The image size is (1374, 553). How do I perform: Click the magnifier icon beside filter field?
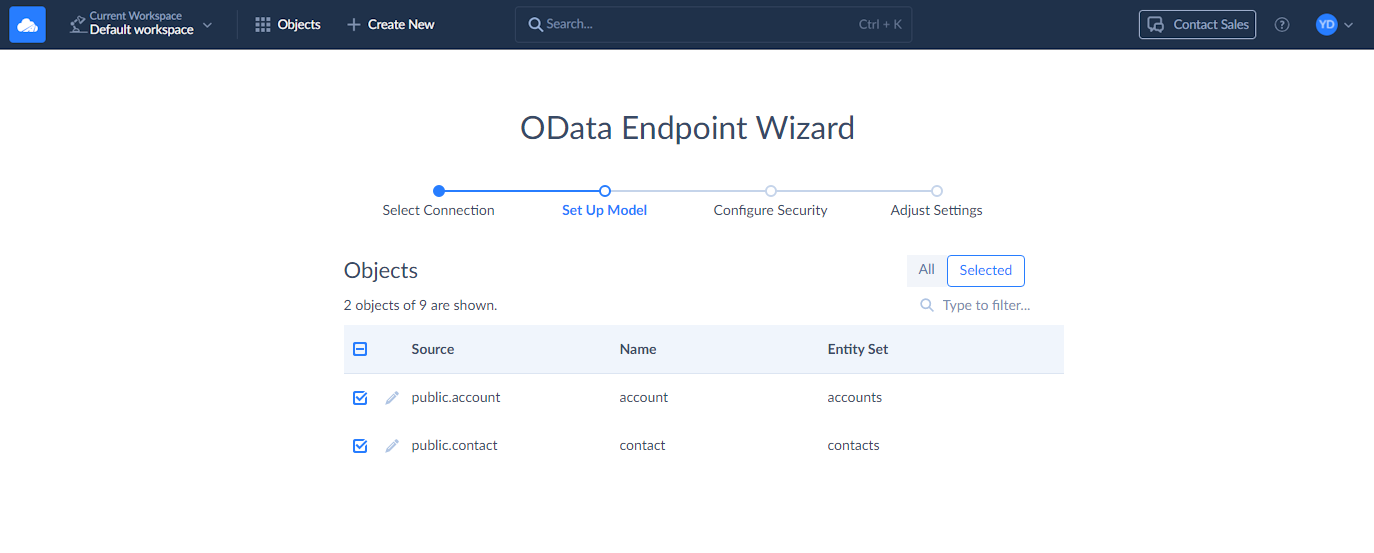[927, 305]
